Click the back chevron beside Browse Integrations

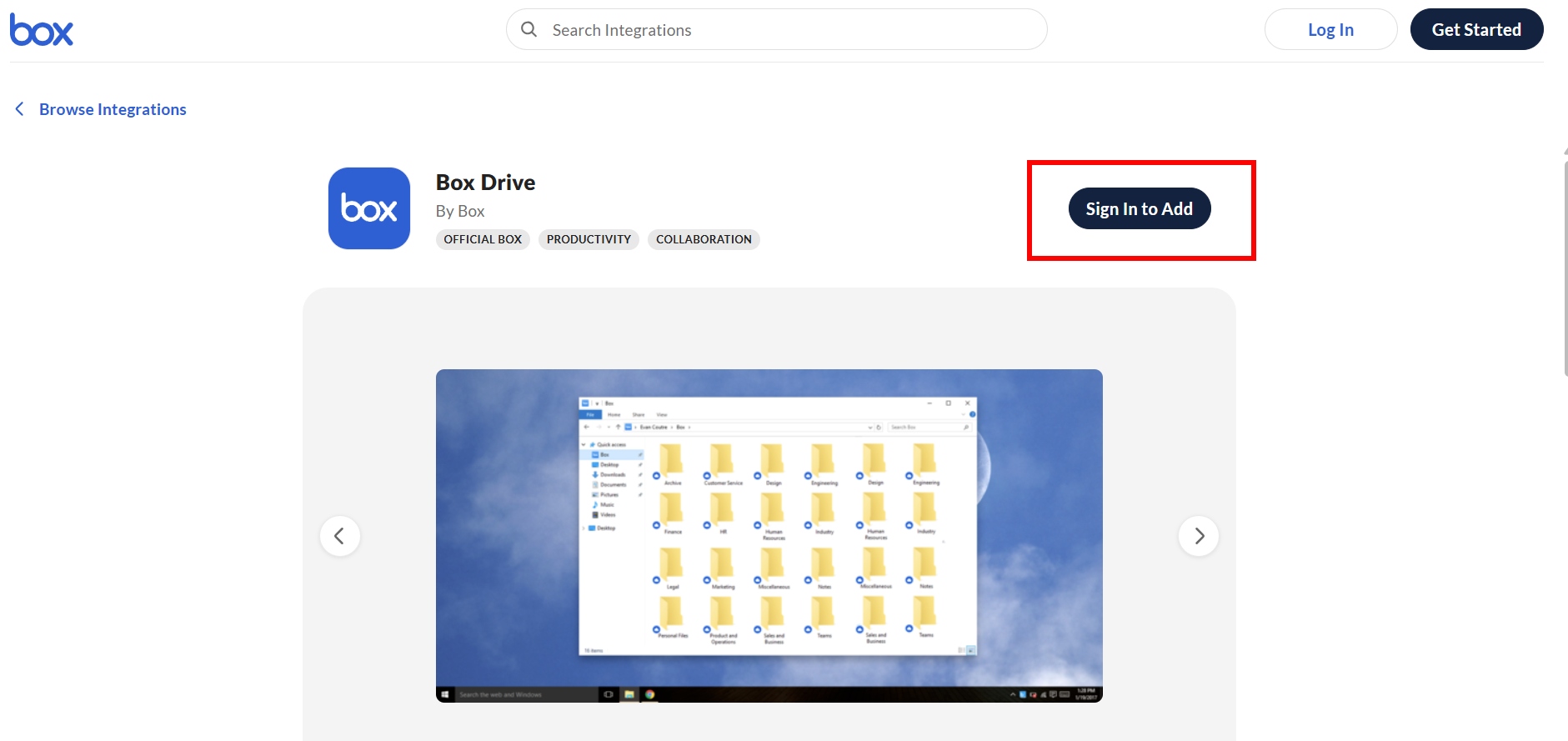19,109
